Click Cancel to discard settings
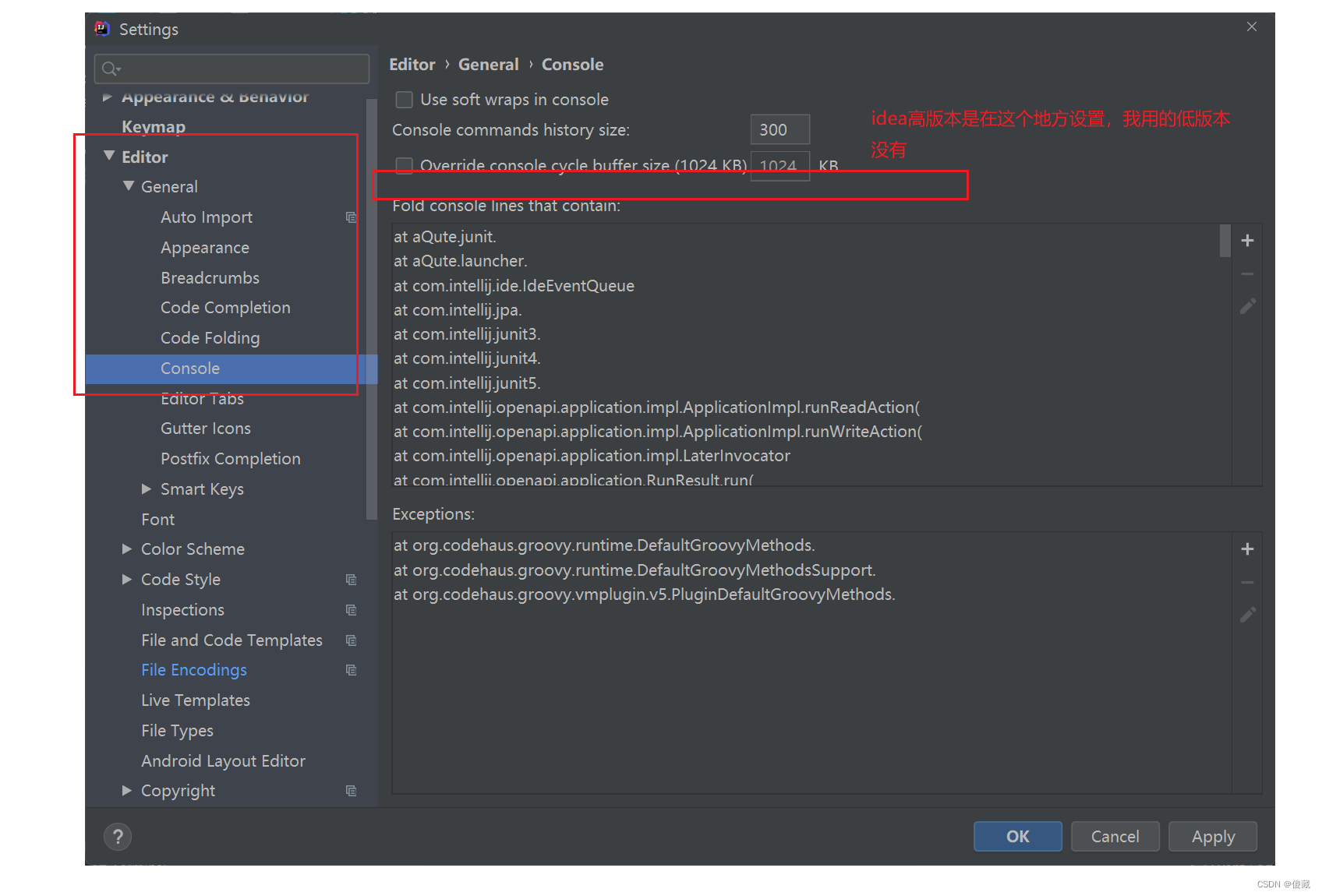Image resolution: width=1322 pixels, height=896 pixels. pos(1115,837)
